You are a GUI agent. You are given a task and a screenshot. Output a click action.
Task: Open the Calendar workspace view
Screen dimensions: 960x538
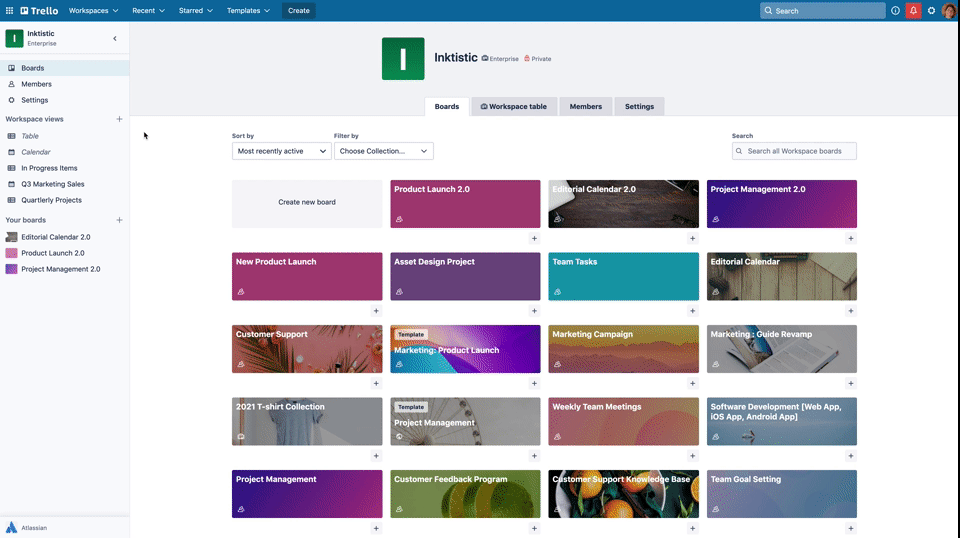coord(64,152)
